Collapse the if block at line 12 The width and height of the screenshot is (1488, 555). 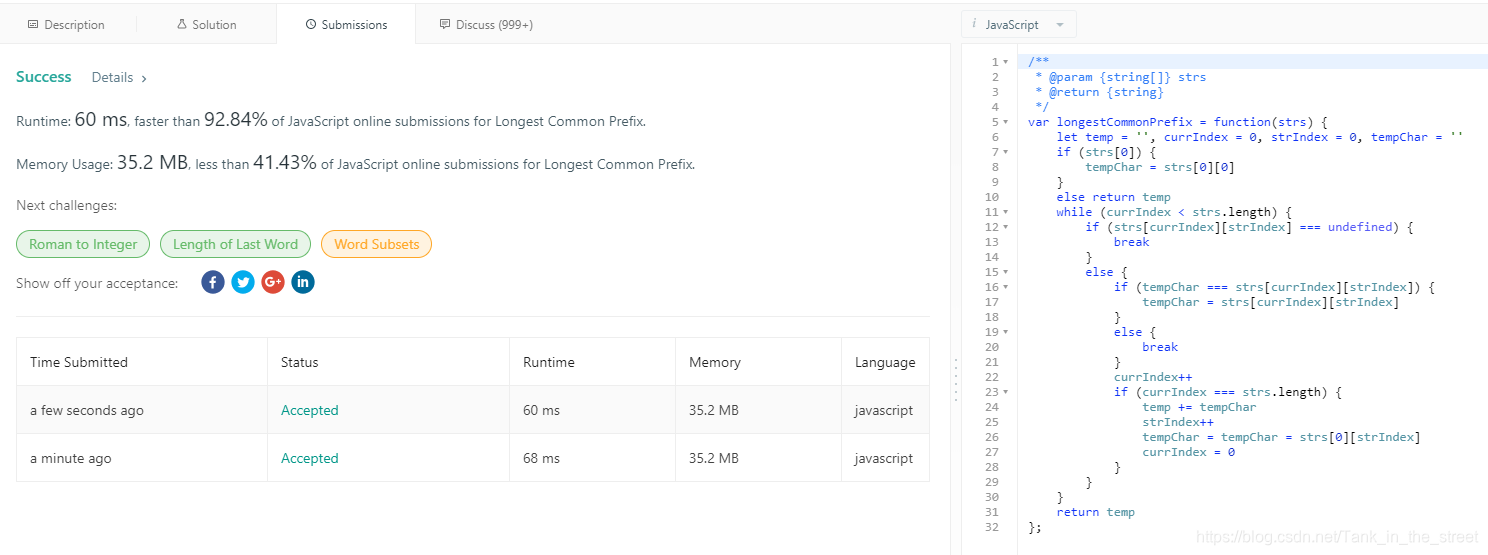[x=1006, y=227]
